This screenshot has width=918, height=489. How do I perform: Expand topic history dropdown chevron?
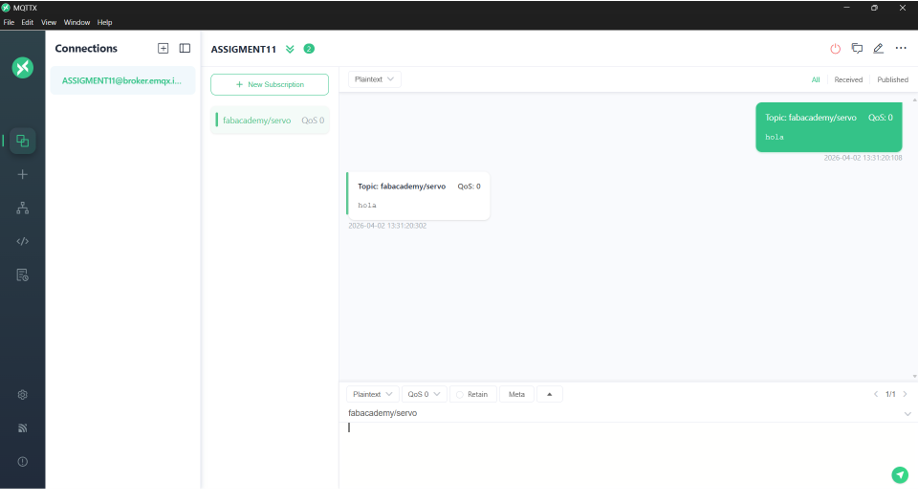tap(907, 414)
